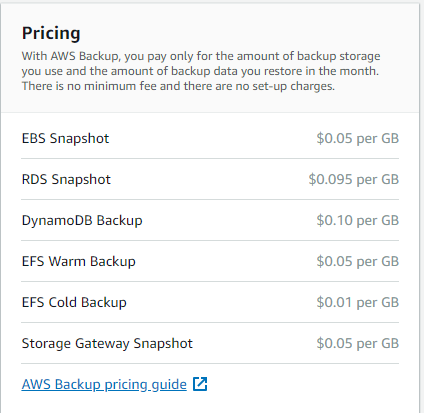Image resolution: width=424 pixels, height=413 pixels.
Task: Click the words "With AWS Backup" in the description
Action: 70,56
